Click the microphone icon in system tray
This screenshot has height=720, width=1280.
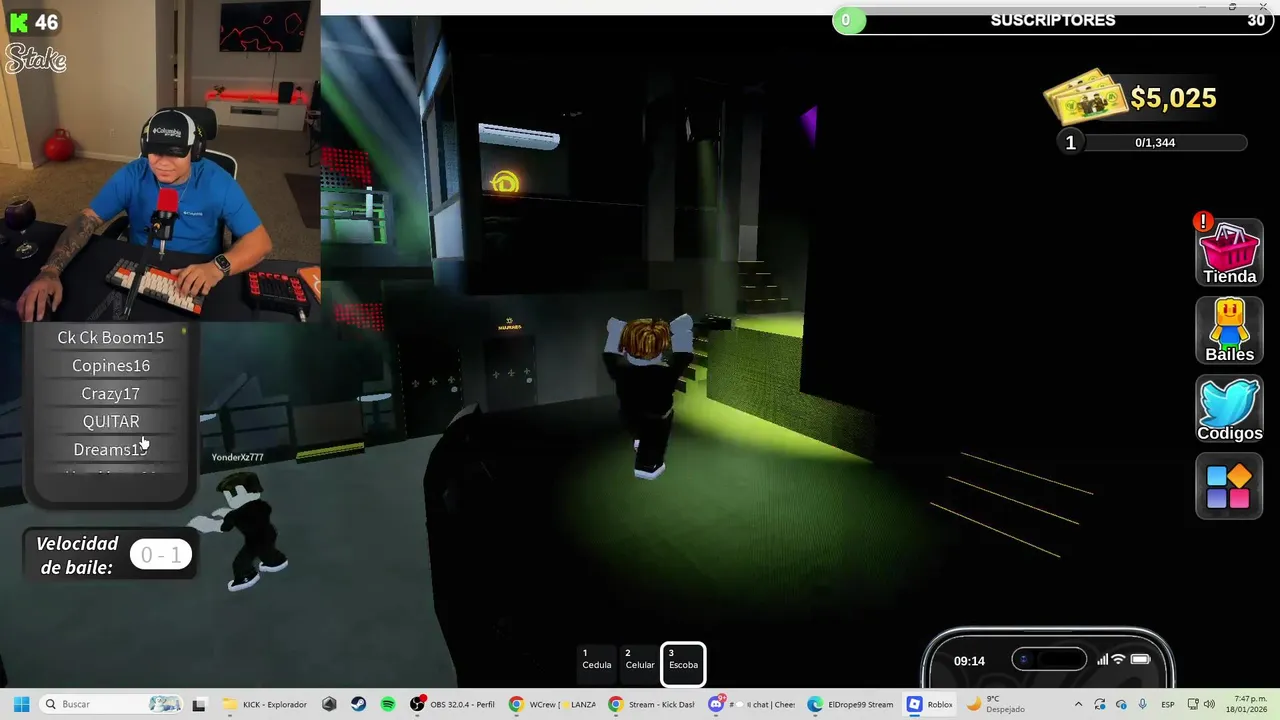(1142, 704)
